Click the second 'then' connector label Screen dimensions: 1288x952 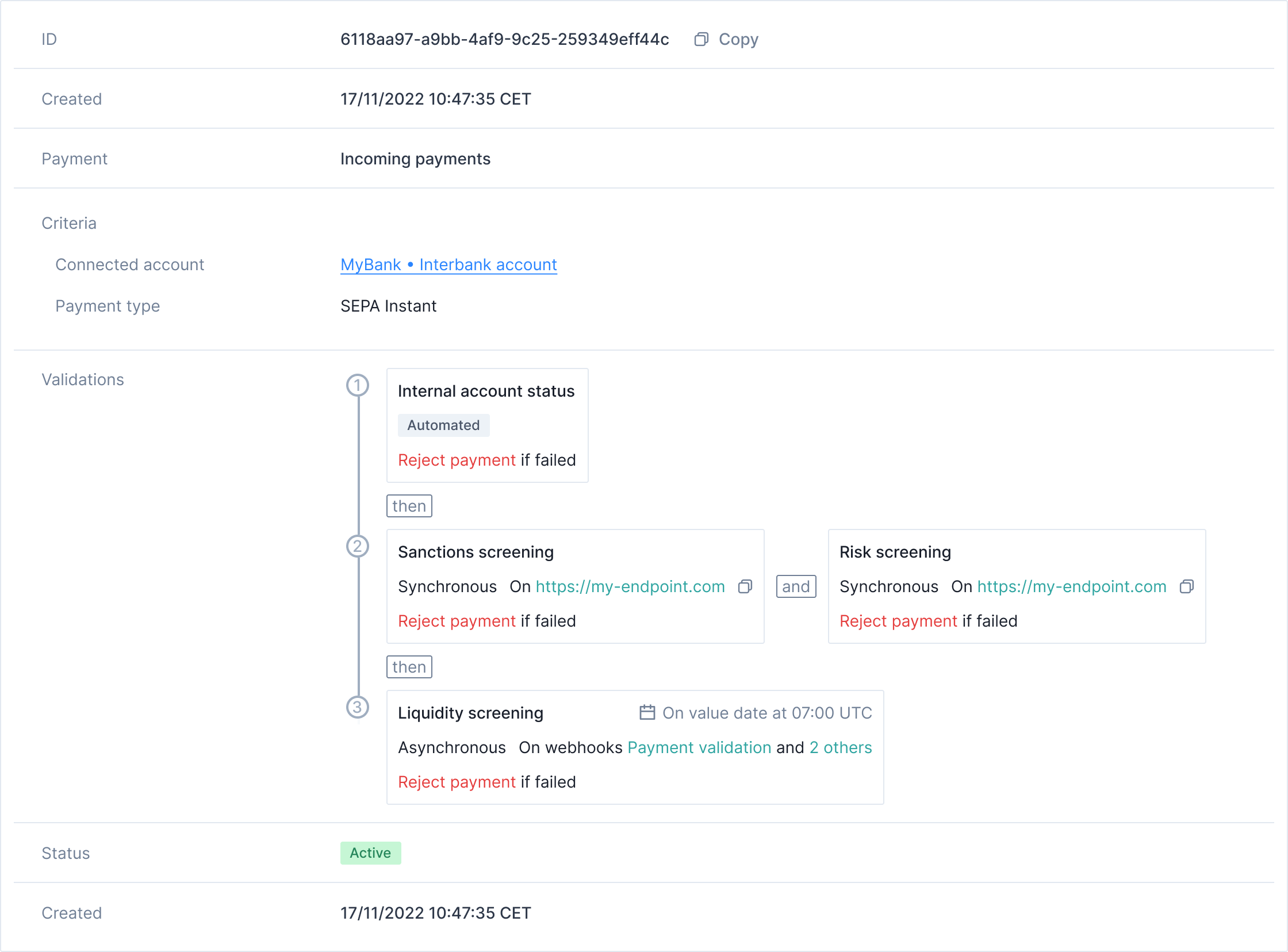[409, 667]
